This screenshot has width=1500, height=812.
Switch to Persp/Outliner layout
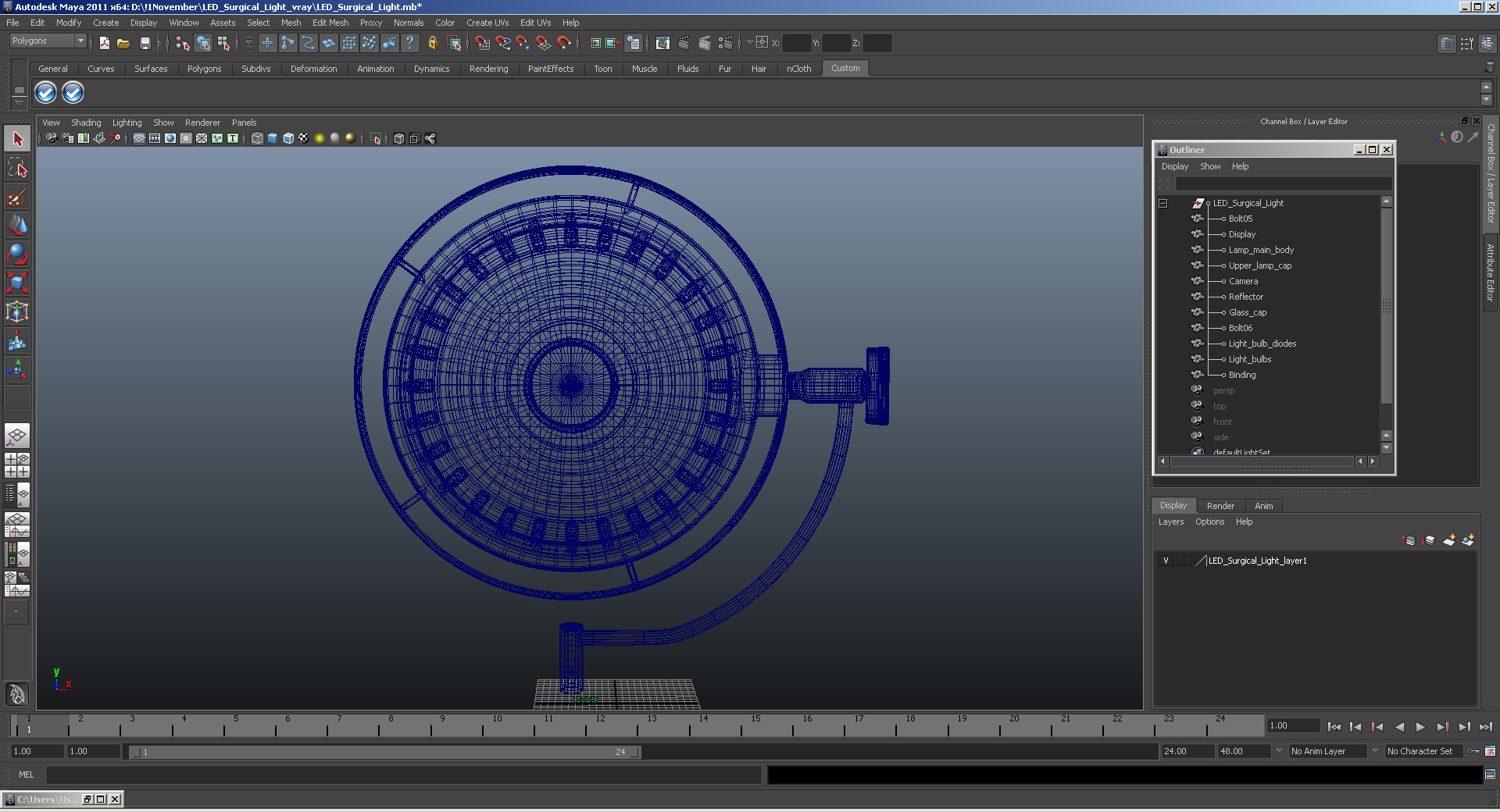[17, 494]
